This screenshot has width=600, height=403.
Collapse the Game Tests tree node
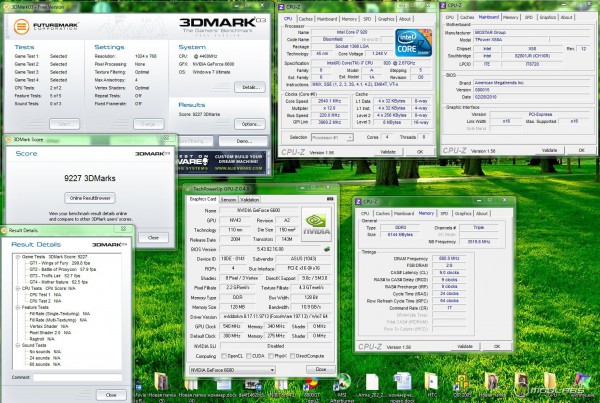(x=17, y=256)
